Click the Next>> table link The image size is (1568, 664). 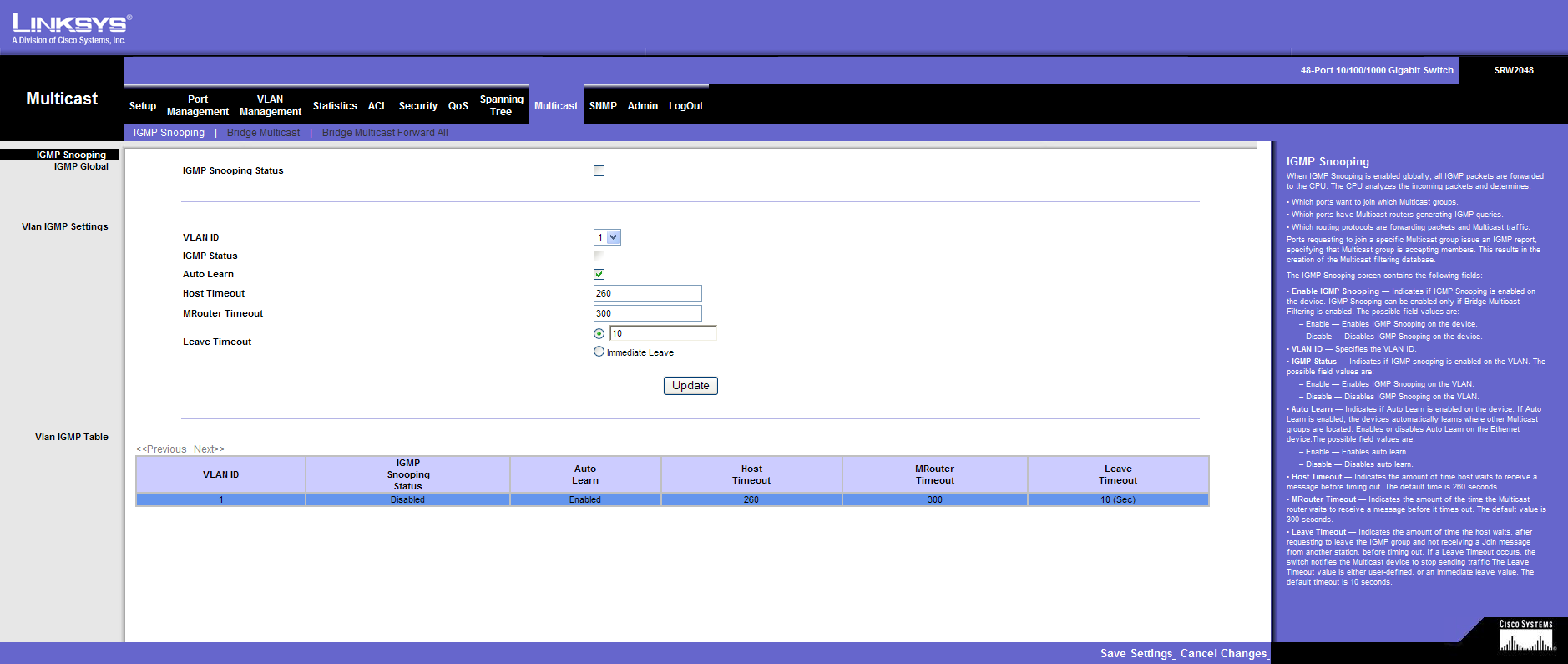pos(209,449)
